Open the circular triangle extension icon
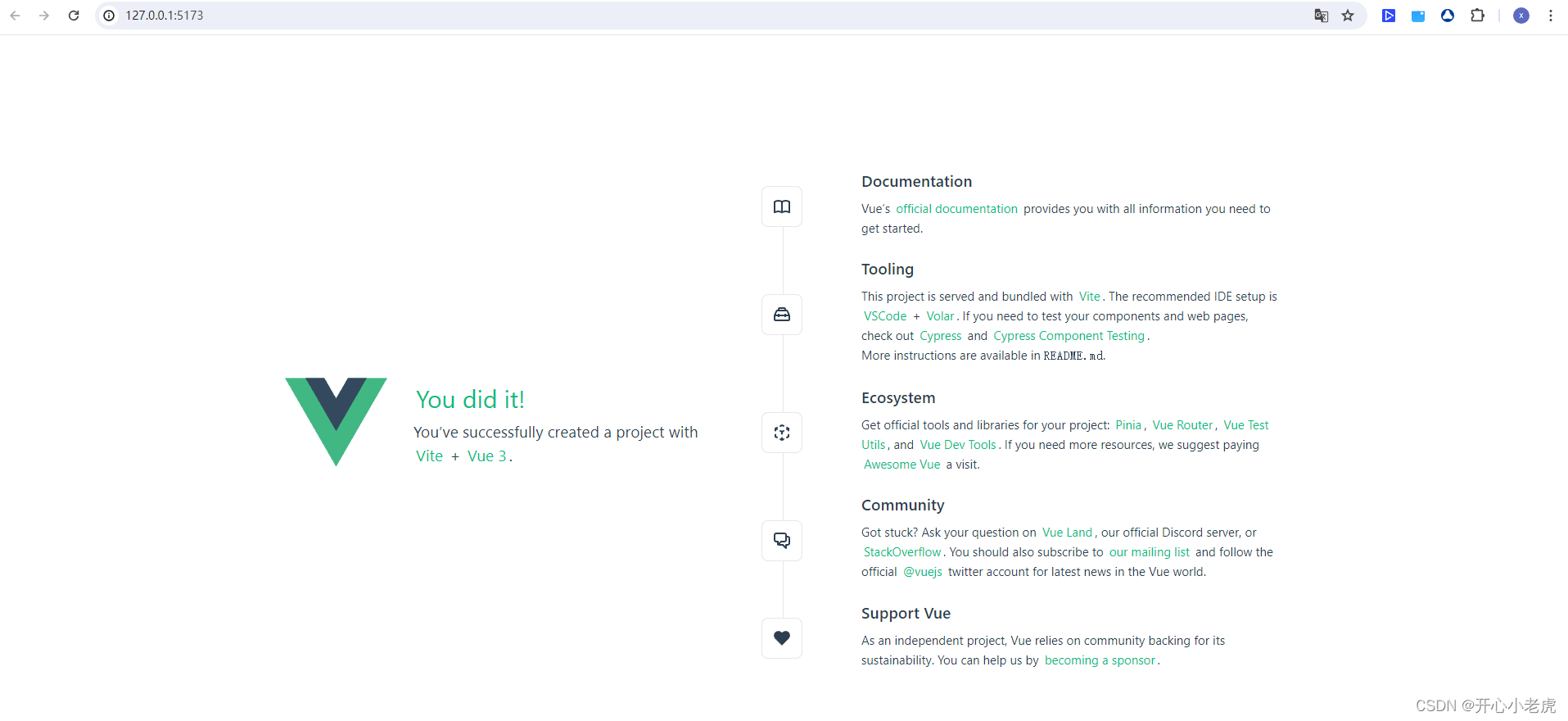Image resolution: width=1568 pixels, height=721 pixels. point(1448,16)
